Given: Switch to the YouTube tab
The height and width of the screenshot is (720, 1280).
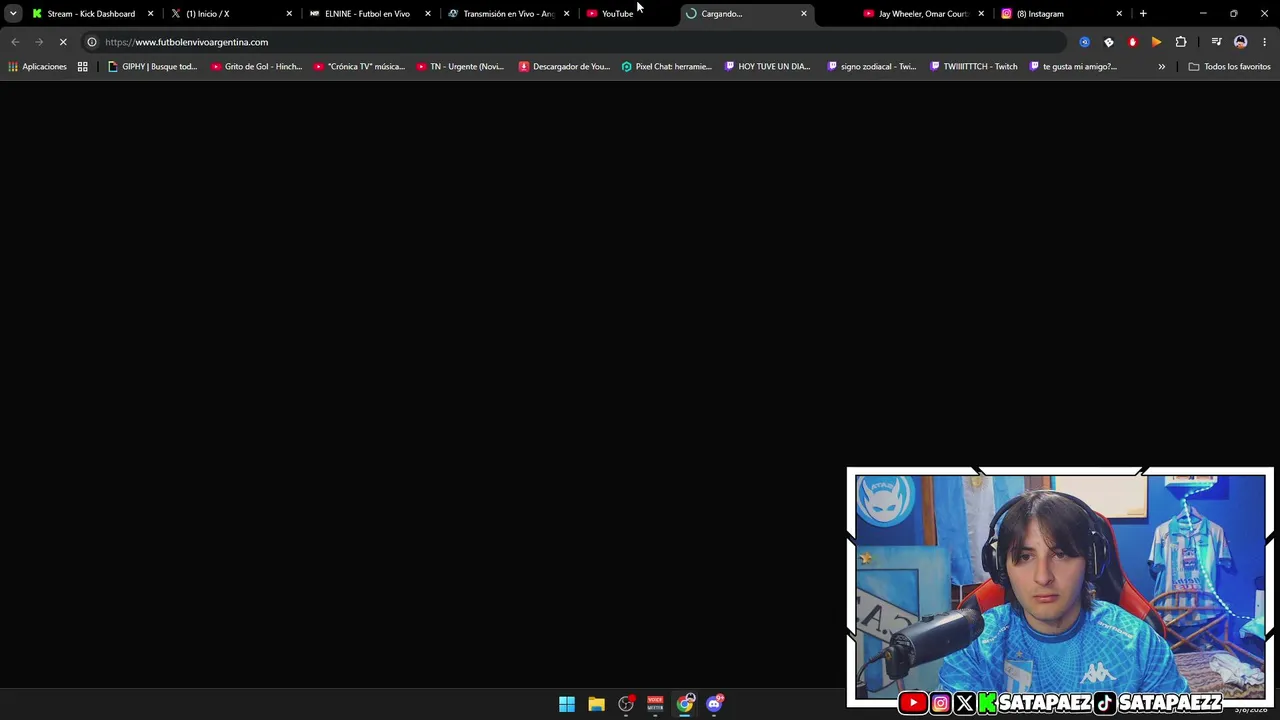Looking at the screenshot, I should click(x=617, y=14).
